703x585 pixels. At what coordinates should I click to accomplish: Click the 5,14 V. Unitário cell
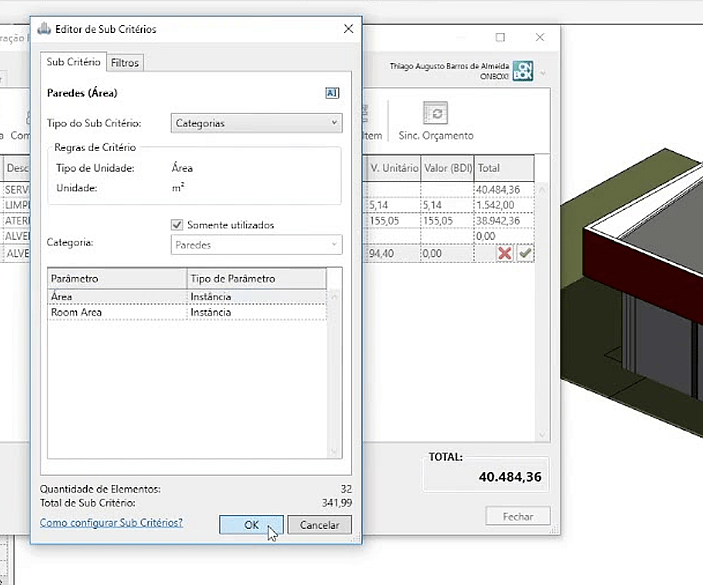point(394,205)
